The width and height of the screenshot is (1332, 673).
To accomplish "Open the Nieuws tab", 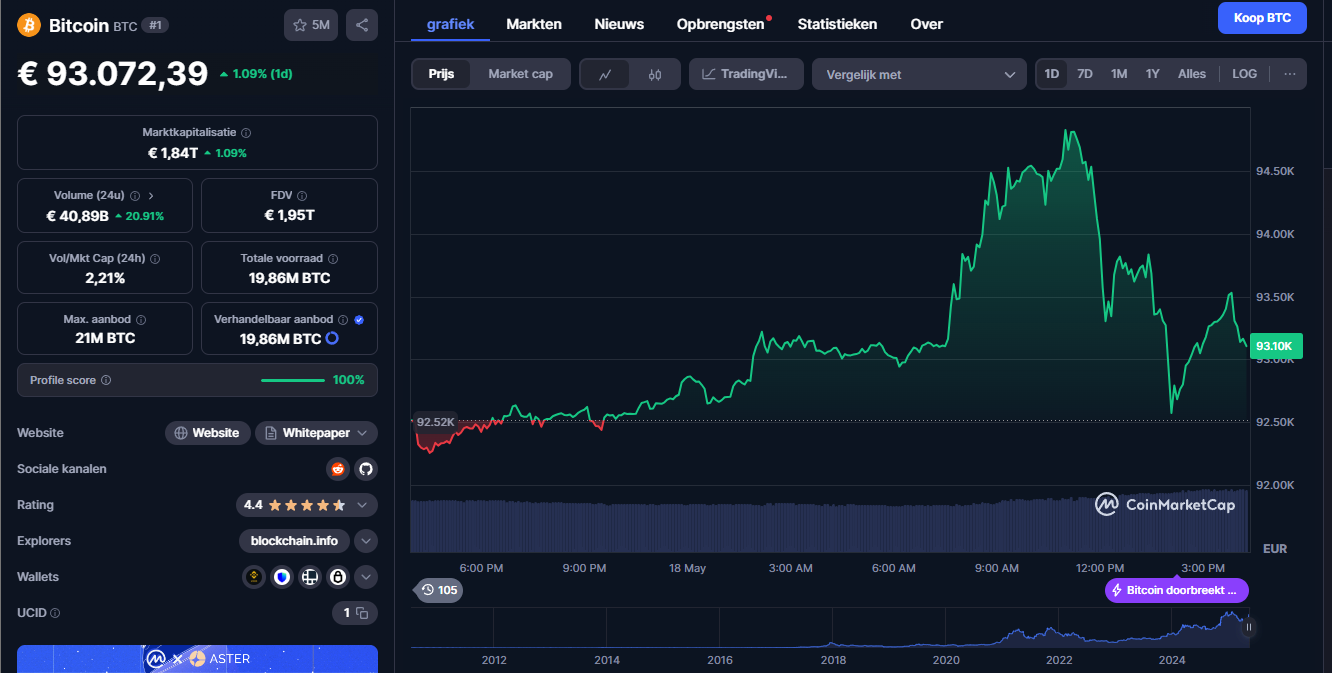I will tap(619, 24).
